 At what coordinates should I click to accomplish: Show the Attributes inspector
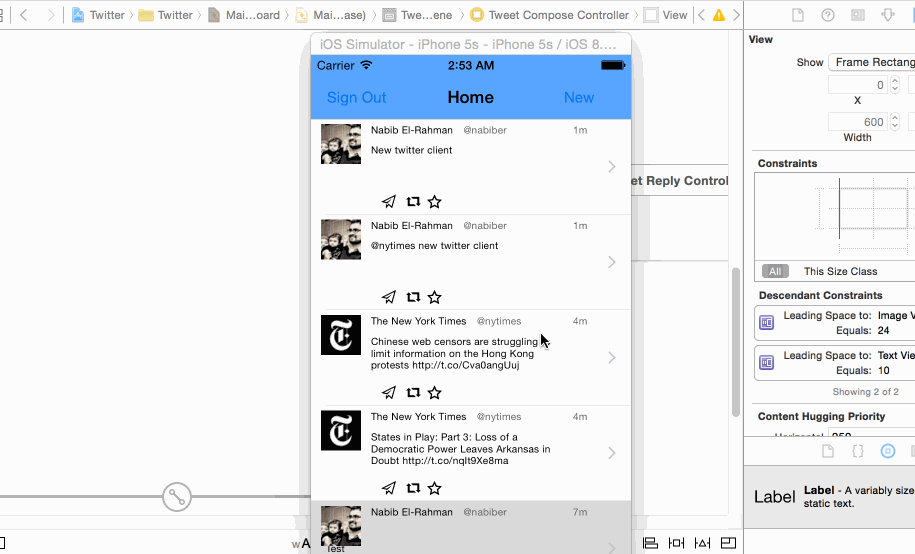(888, 15)
